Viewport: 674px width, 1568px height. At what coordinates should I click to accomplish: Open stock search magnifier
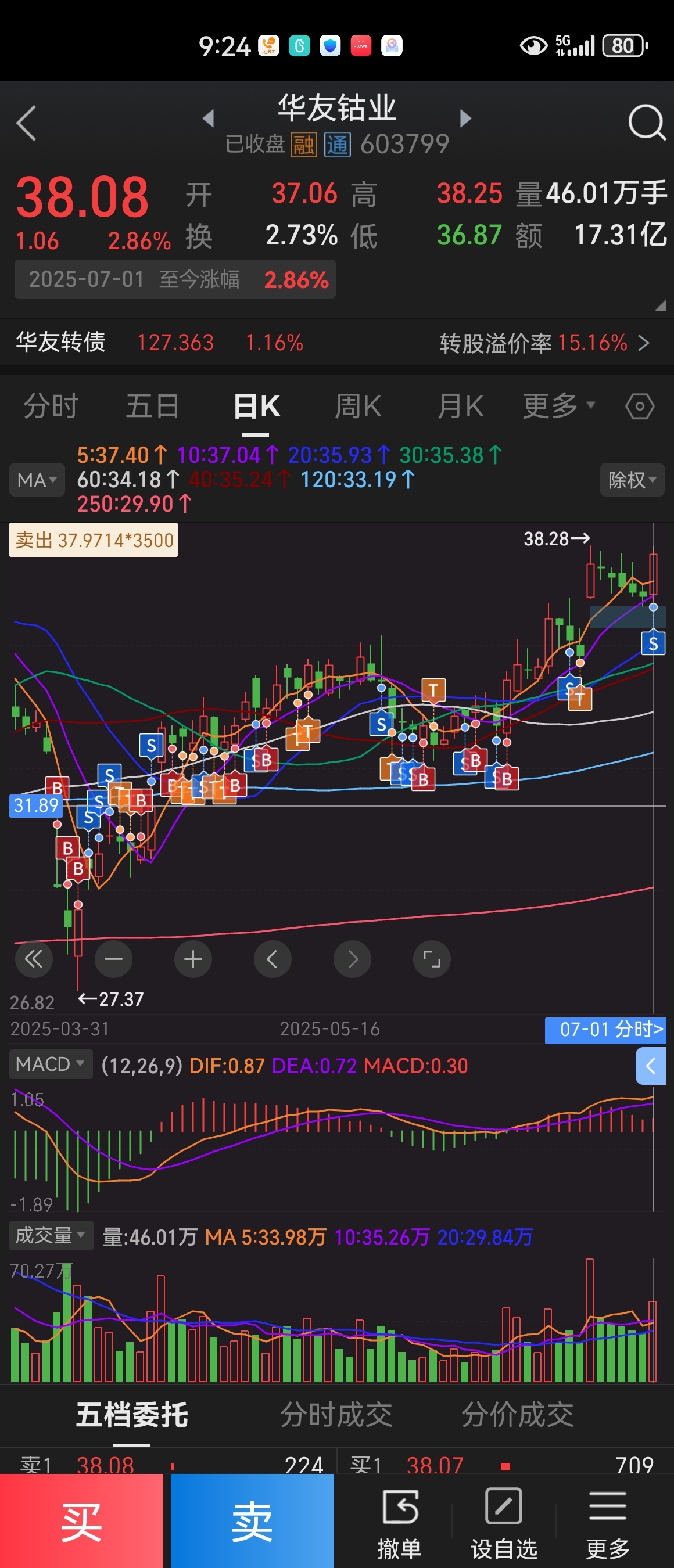647,123
